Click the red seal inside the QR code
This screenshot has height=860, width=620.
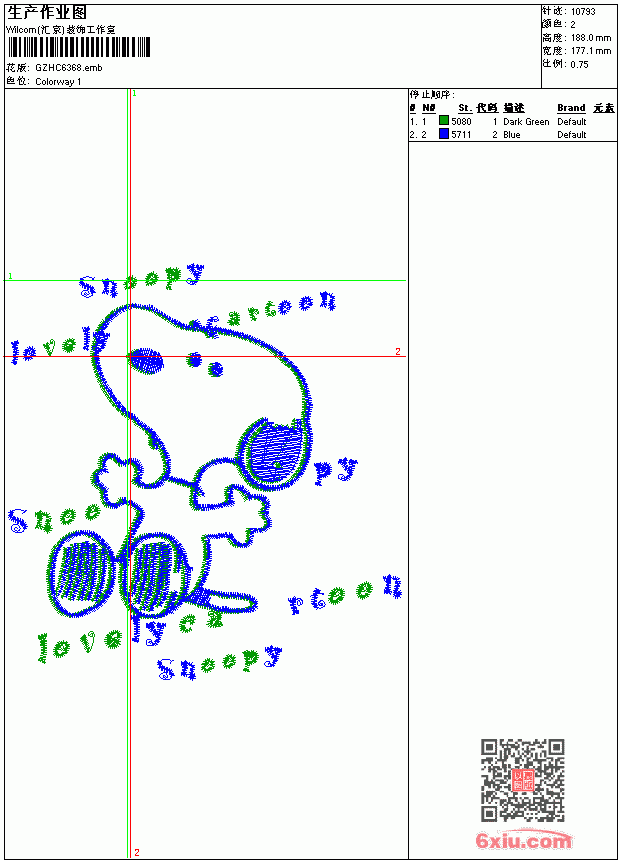click(x=523, y=779)
